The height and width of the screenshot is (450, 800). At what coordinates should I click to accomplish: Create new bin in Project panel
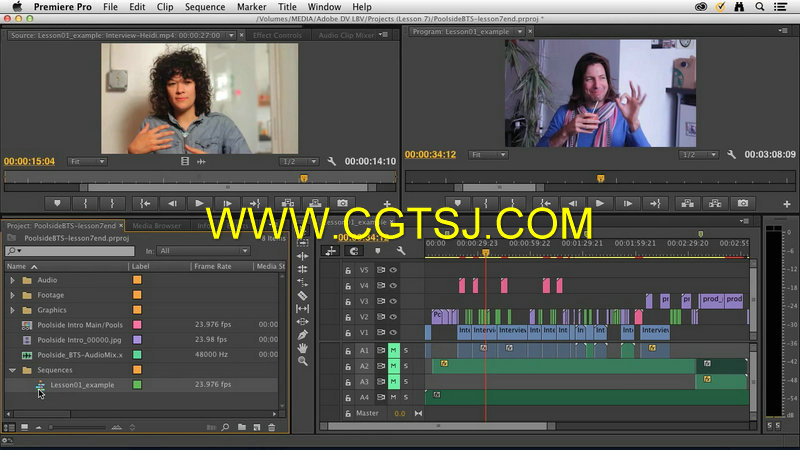click(x=242, y=427)
